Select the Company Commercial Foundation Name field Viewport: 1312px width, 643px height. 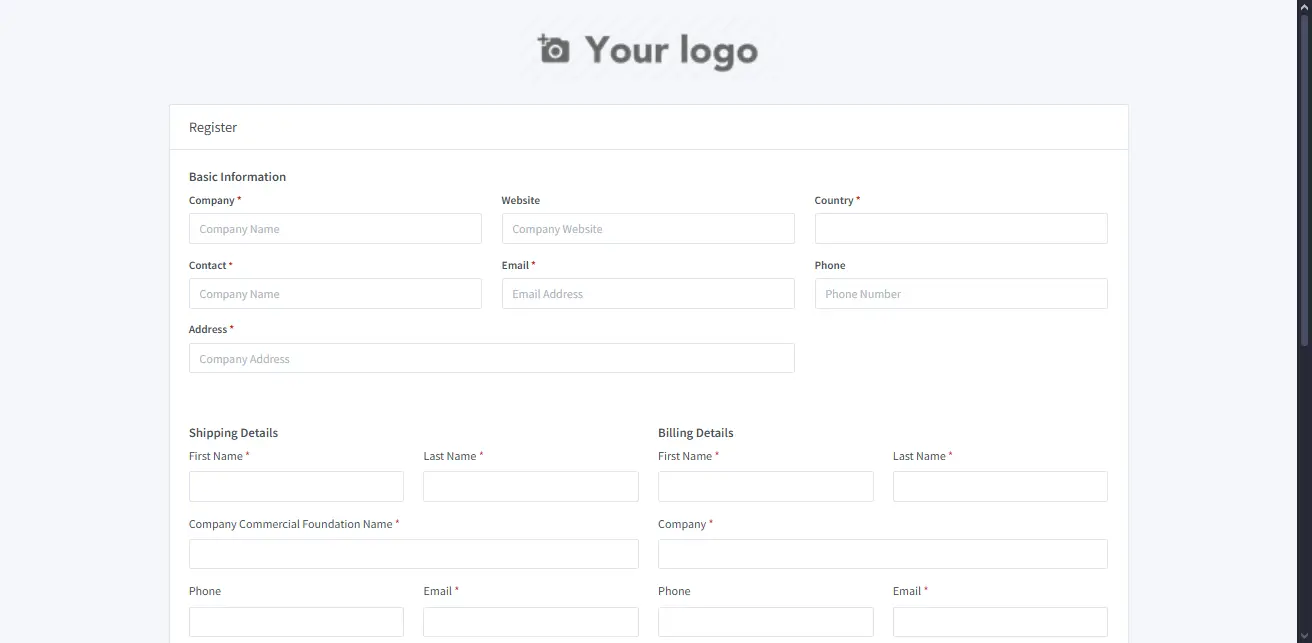coord(414,553)
